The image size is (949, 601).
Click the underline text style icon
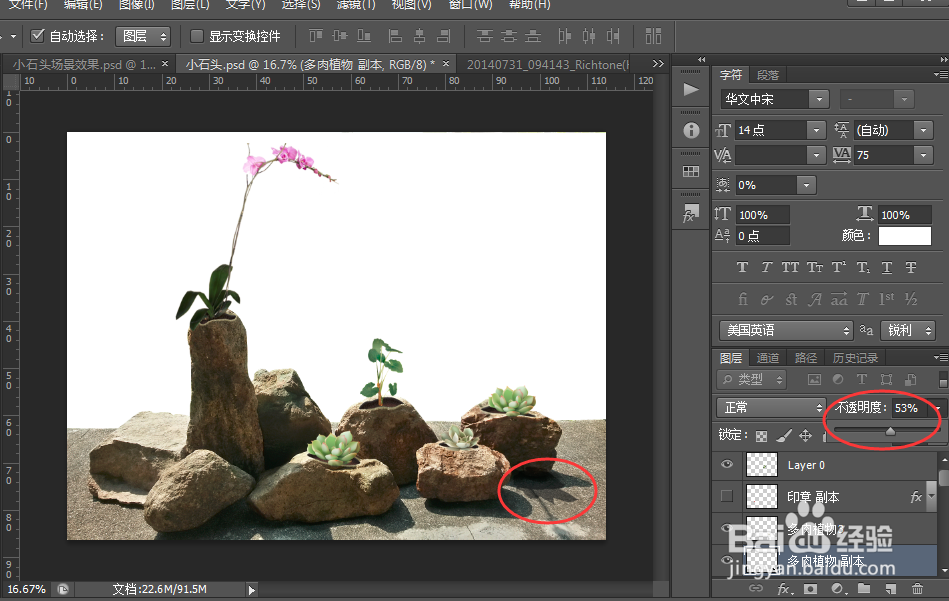pyautogui.click(x=887, y=267)
